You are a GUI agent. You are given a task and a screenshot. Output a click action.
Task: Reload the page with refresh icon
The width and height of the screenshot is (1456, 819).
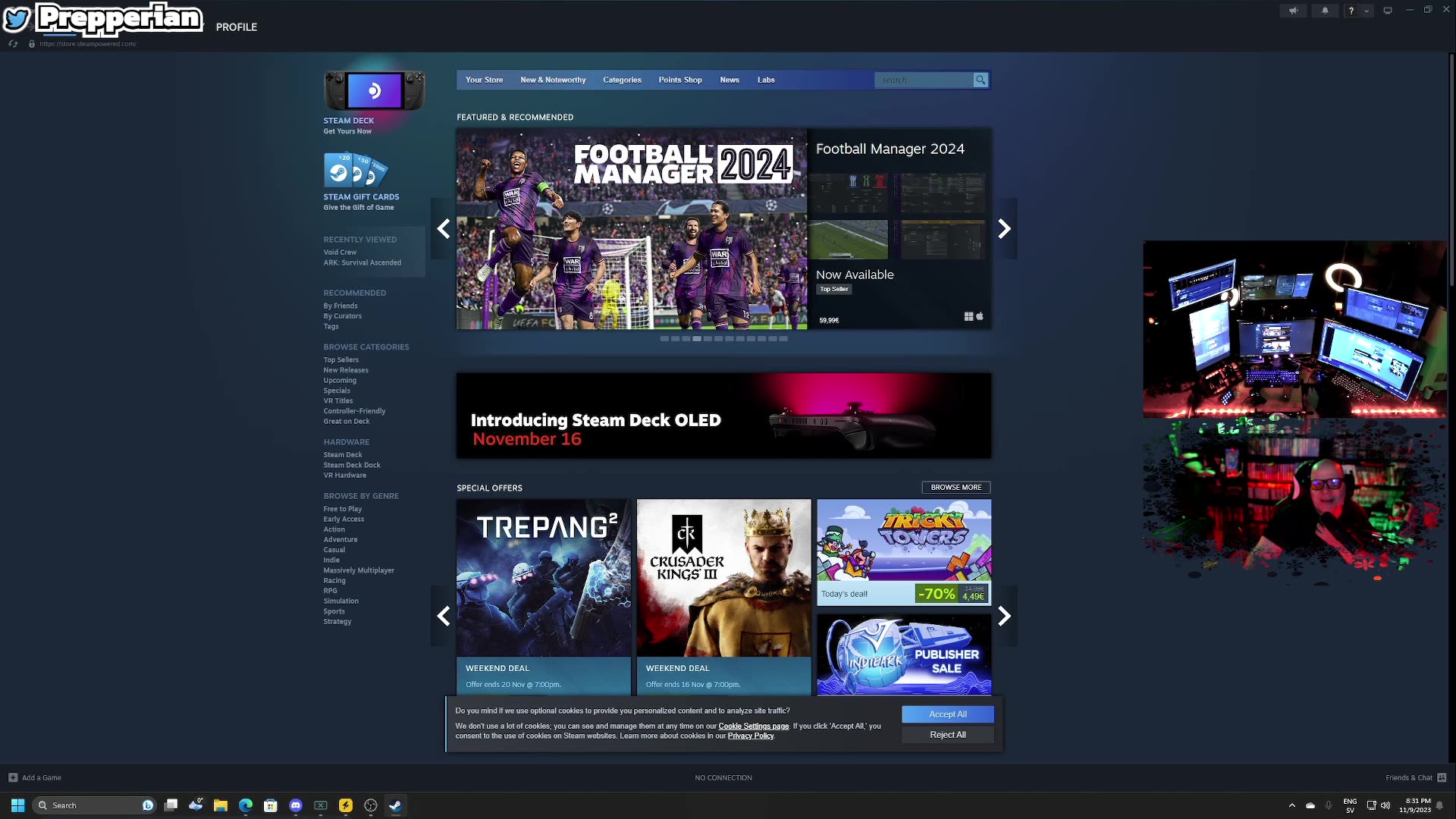click(x=13, y=44)
